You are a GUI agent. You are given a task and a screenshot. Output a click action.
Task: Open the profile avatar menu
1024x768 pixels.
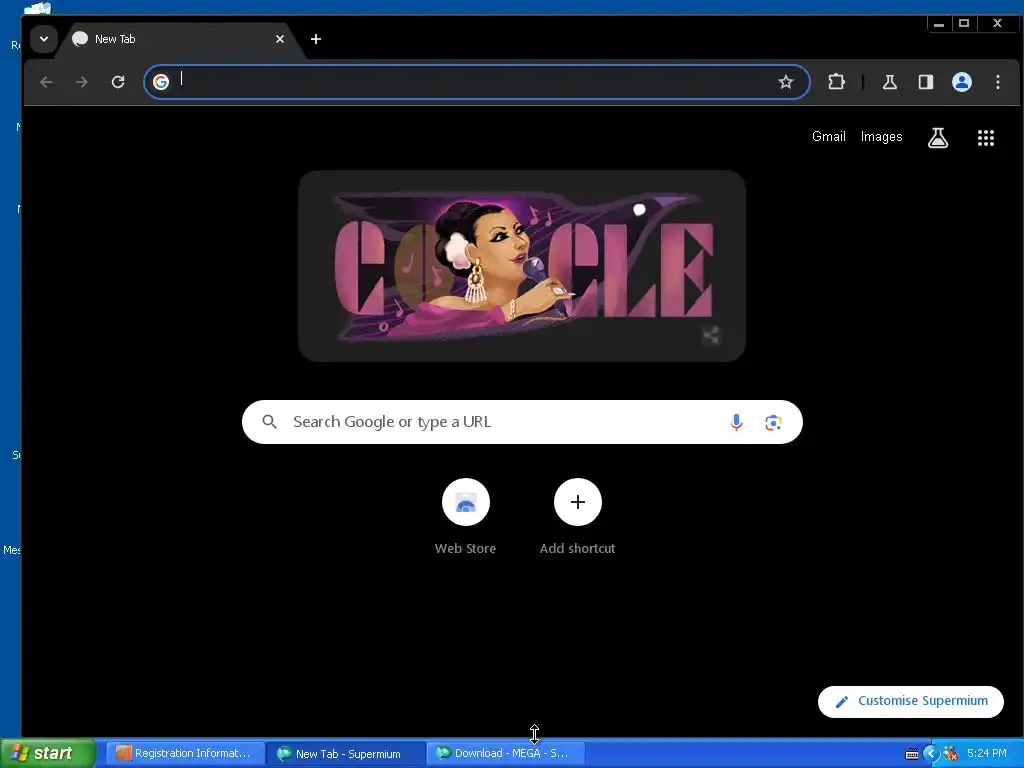point(962,82)
